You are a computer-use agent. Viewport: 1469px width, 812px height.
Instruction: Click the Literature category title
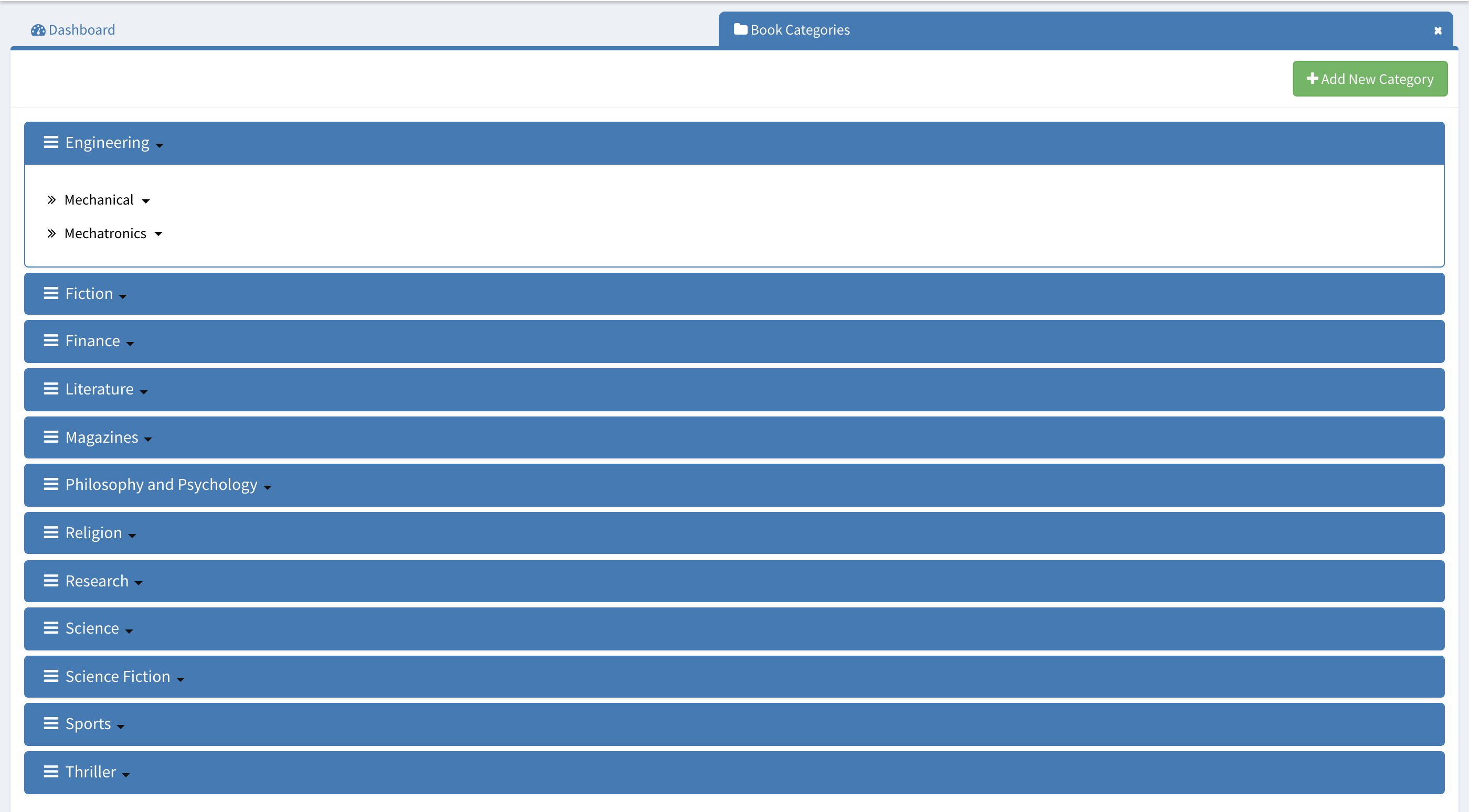coord(99,389)
